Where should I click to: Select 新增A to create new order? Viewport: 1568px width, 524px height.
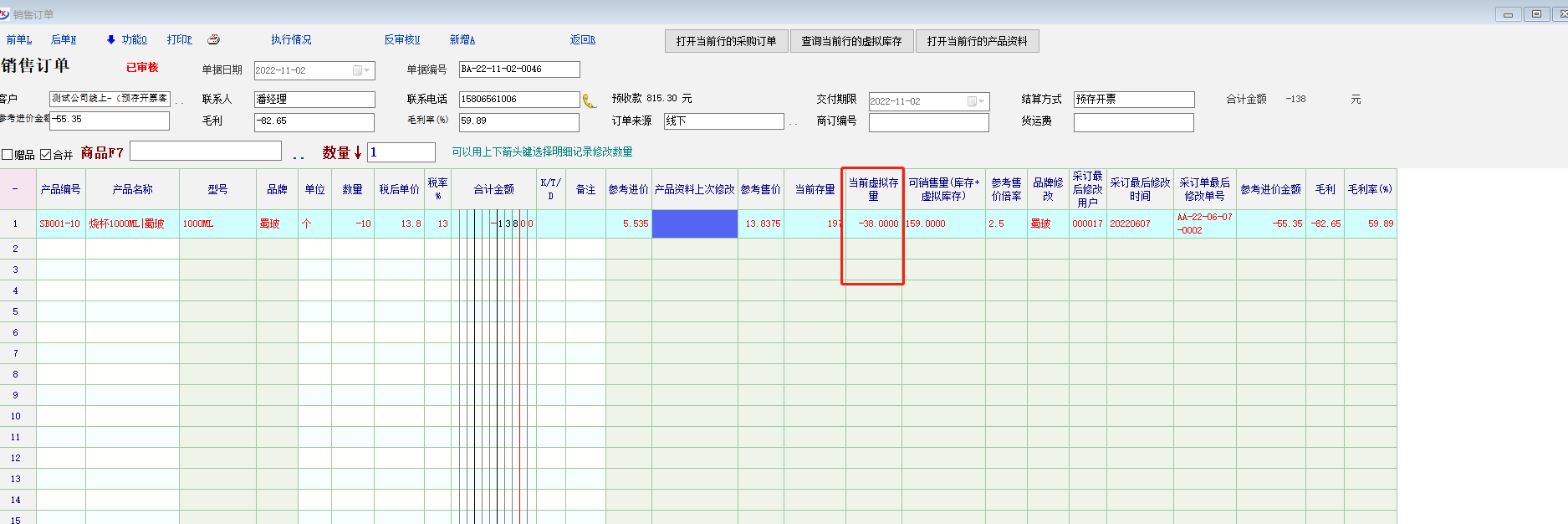click(x=462, y=40)
